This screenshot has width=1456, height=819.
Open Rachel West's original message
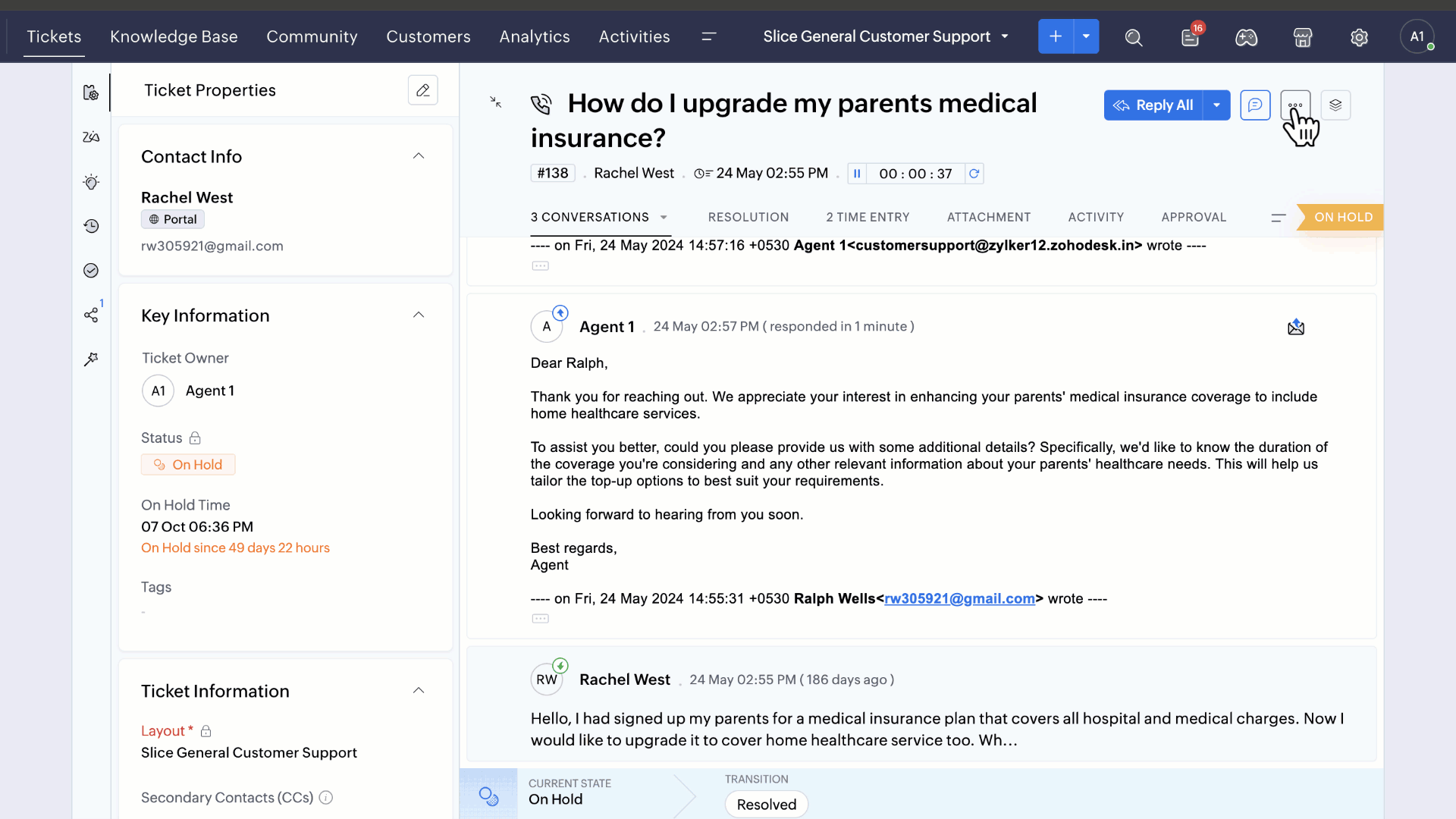[x=921, y=704]
